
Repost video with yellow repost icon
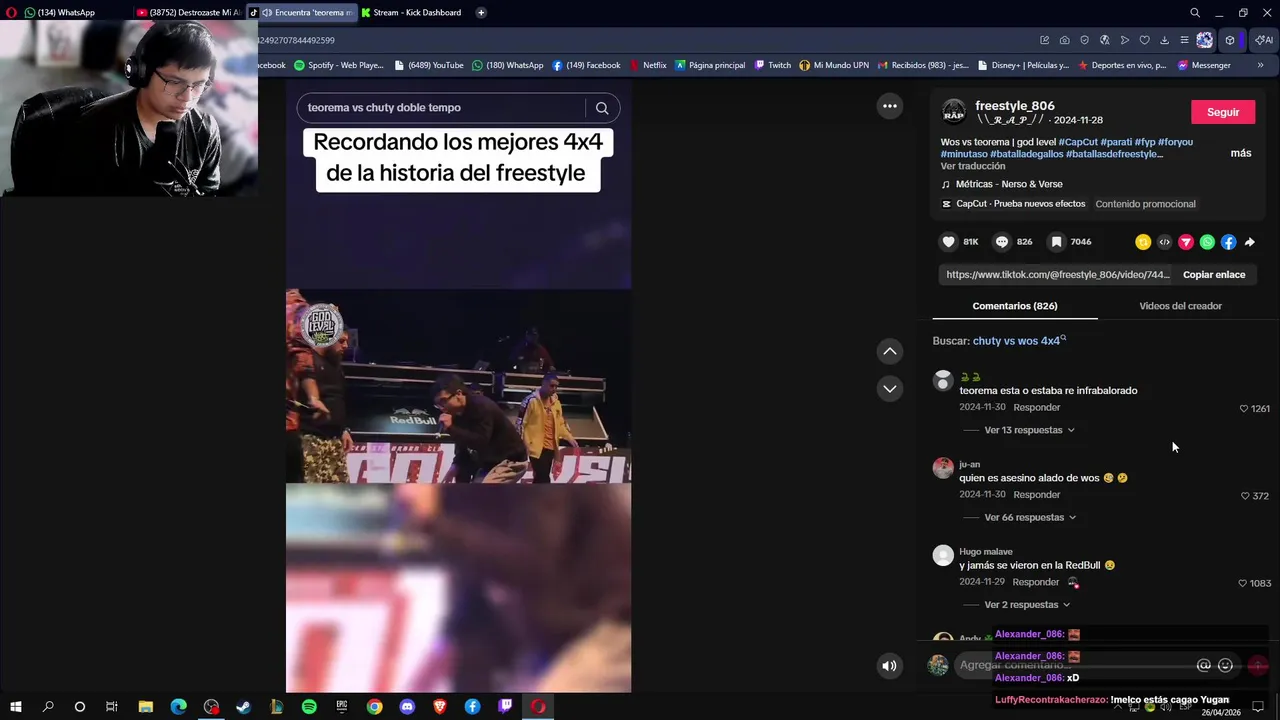(1143, 242)
